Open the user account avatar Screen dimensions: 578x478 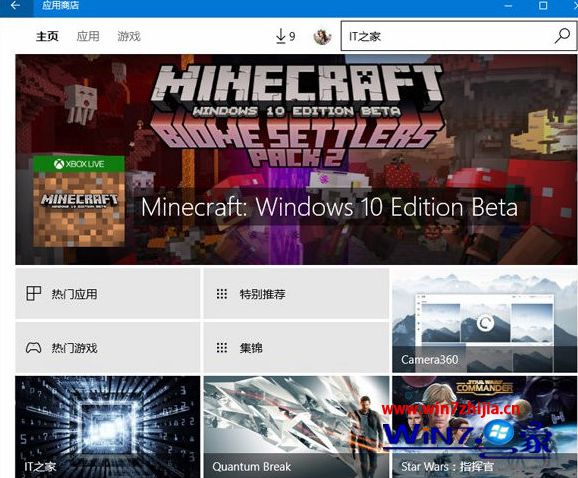pyautogui.click(x=322, y=36)
